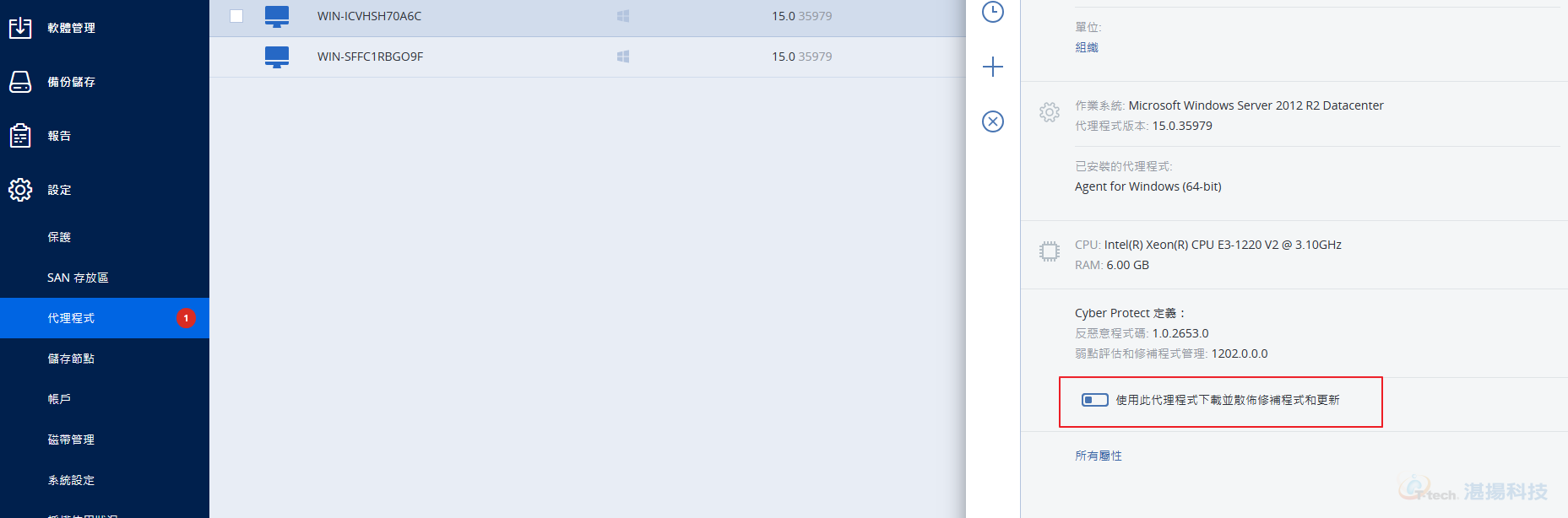Click the plus add icon in details panel
Viewport: 1568px width, 518px height.
[x=993, y=67]
